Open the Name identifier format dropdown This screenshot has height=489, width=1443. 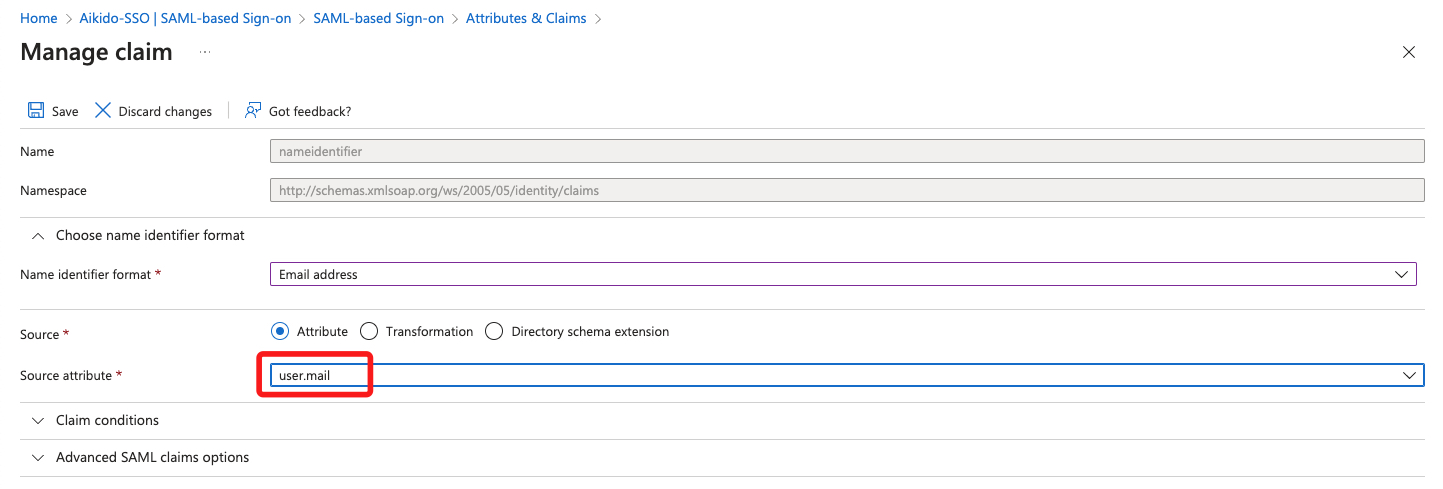coord(843,274)
